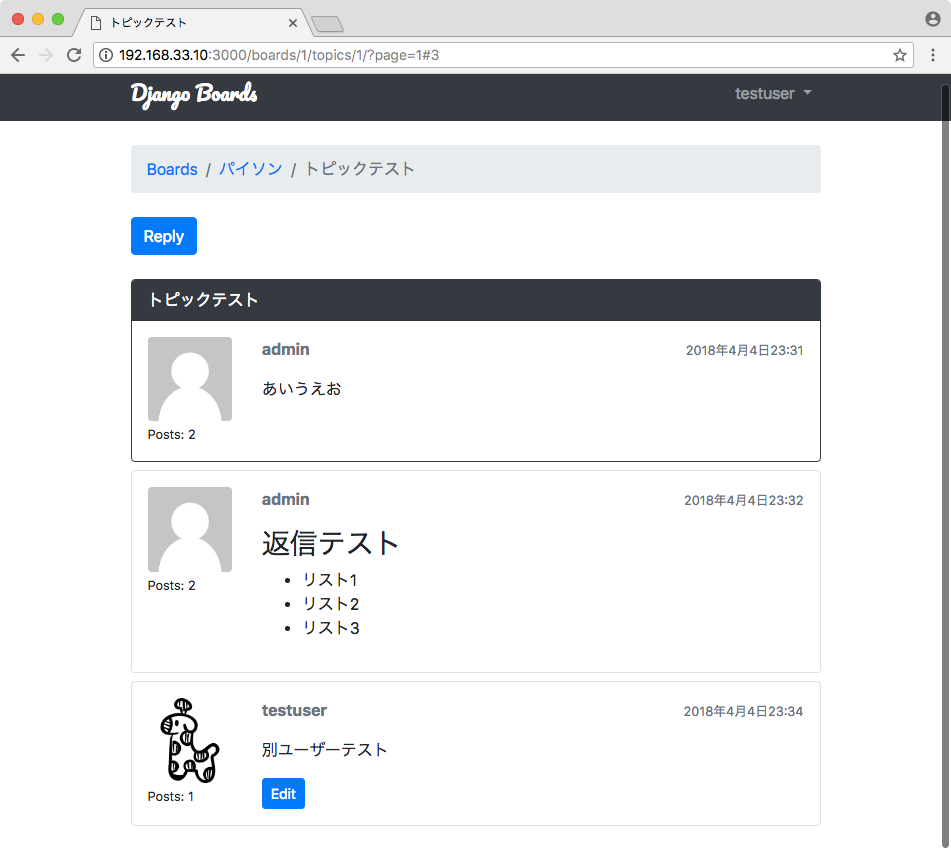
Task: Open パイソン board from breadcrumb
Action: tap(250, 169)
